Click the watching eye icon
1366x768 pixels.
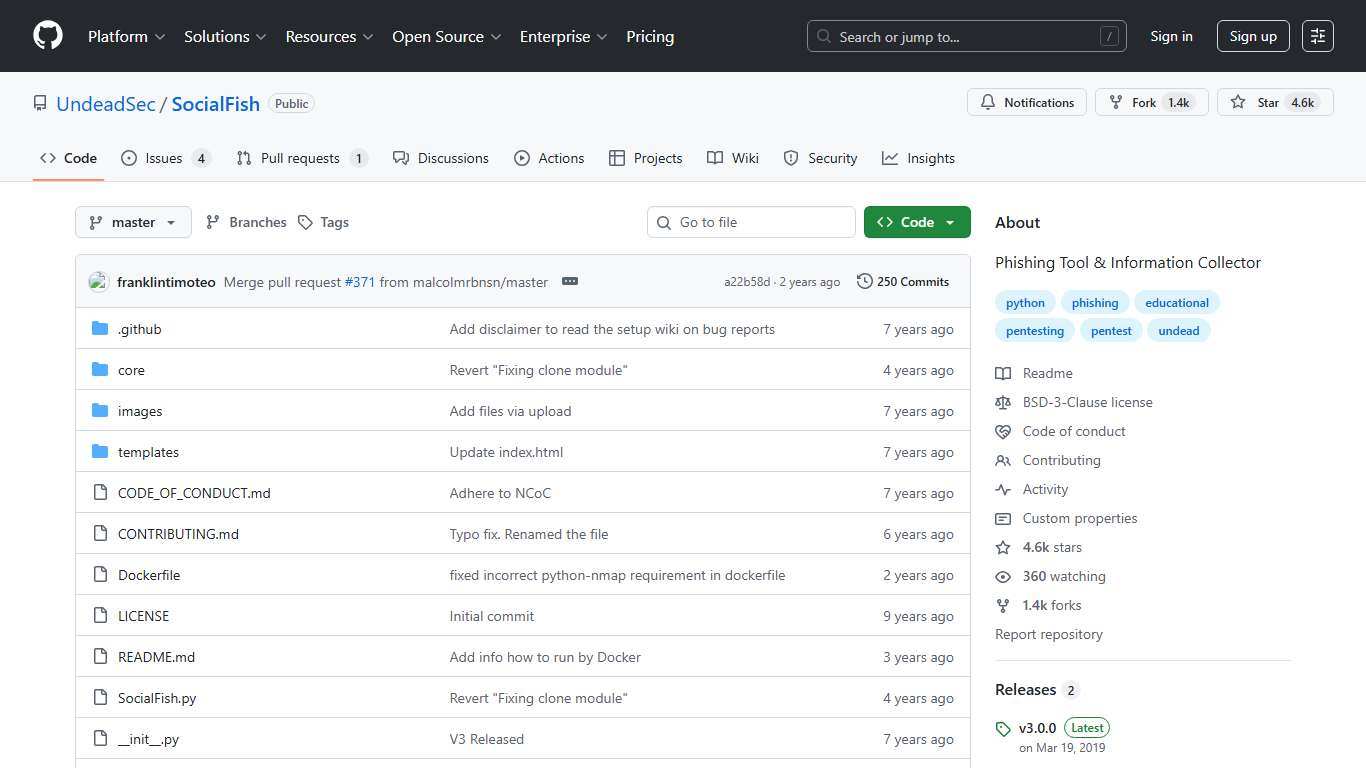[1003, 576]
